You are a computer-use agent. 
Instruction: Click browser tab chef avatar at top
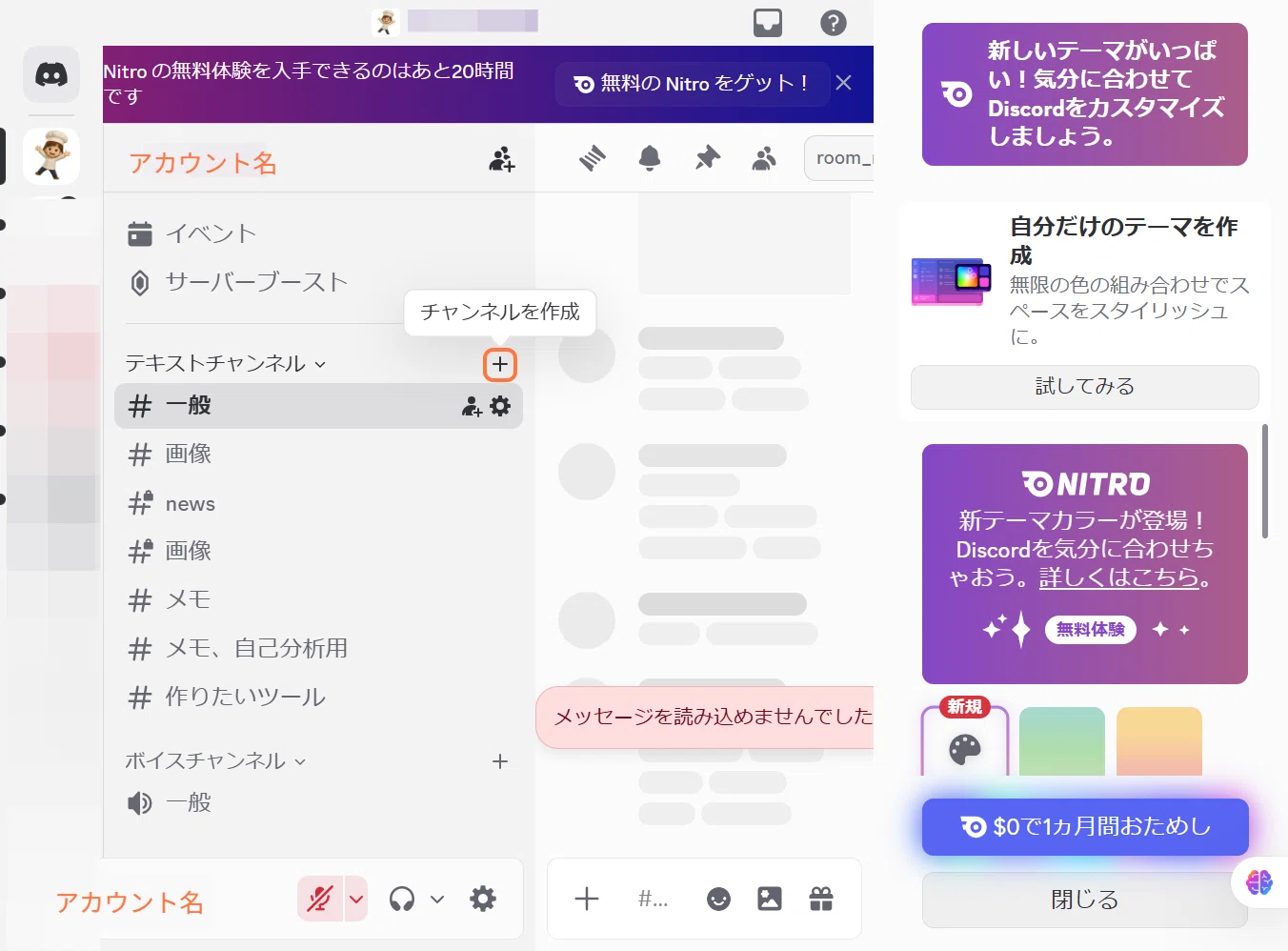pos(386,22)
